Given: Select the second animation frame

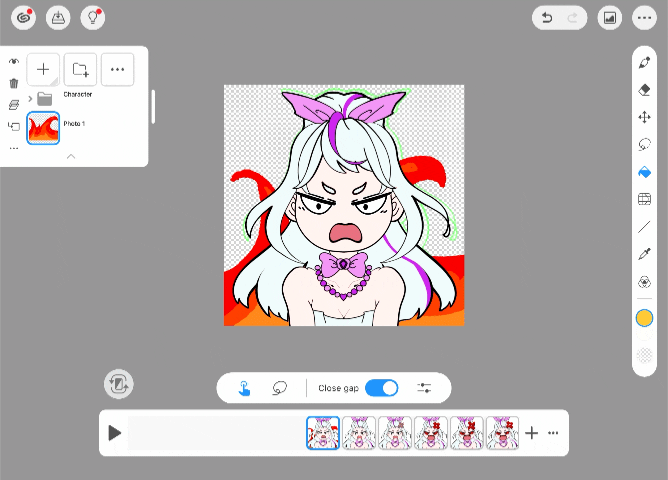Looking at the screenshot, I should (x=359, y=433).
